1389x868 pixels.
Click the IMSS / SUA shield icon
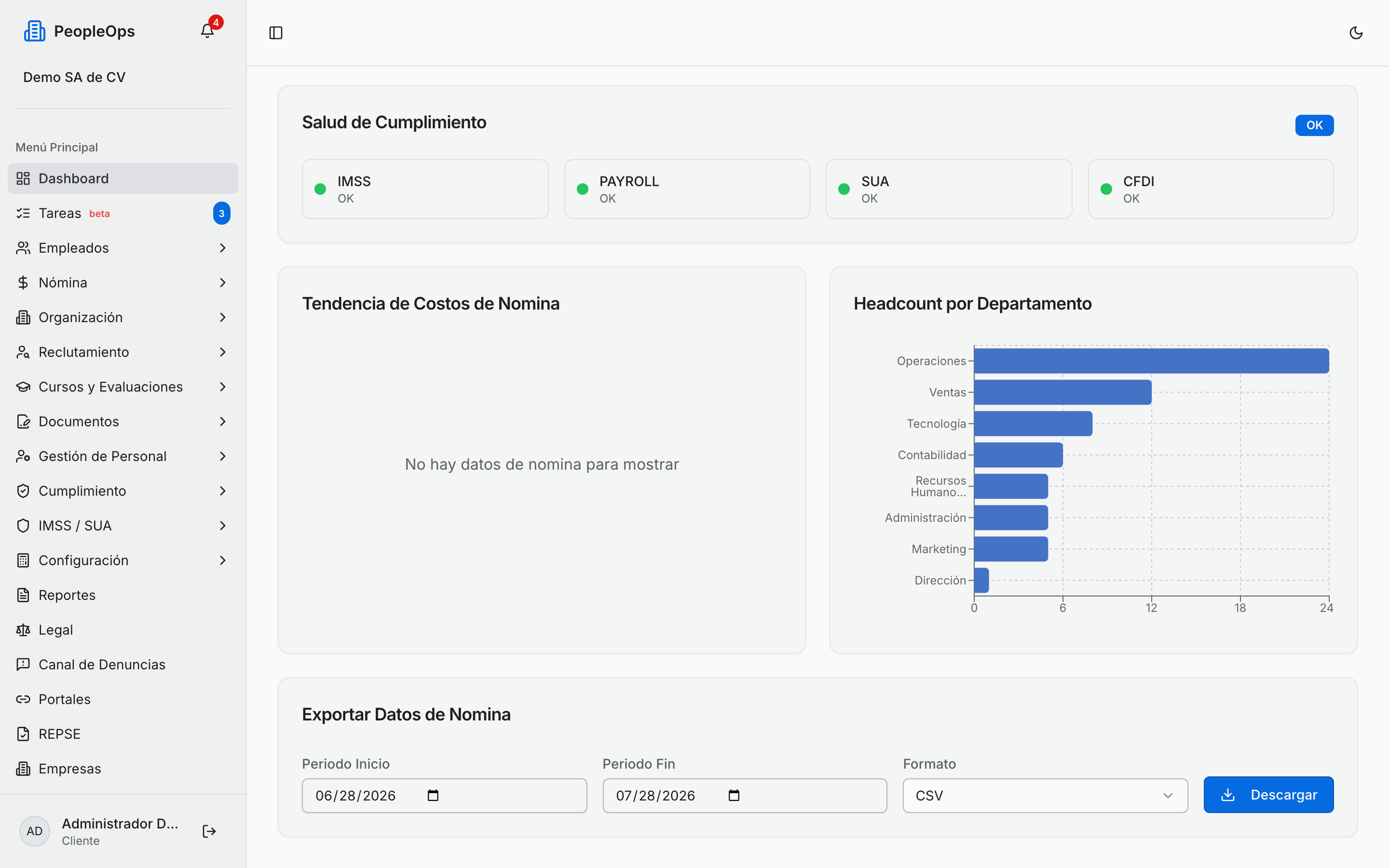point(23,526)
